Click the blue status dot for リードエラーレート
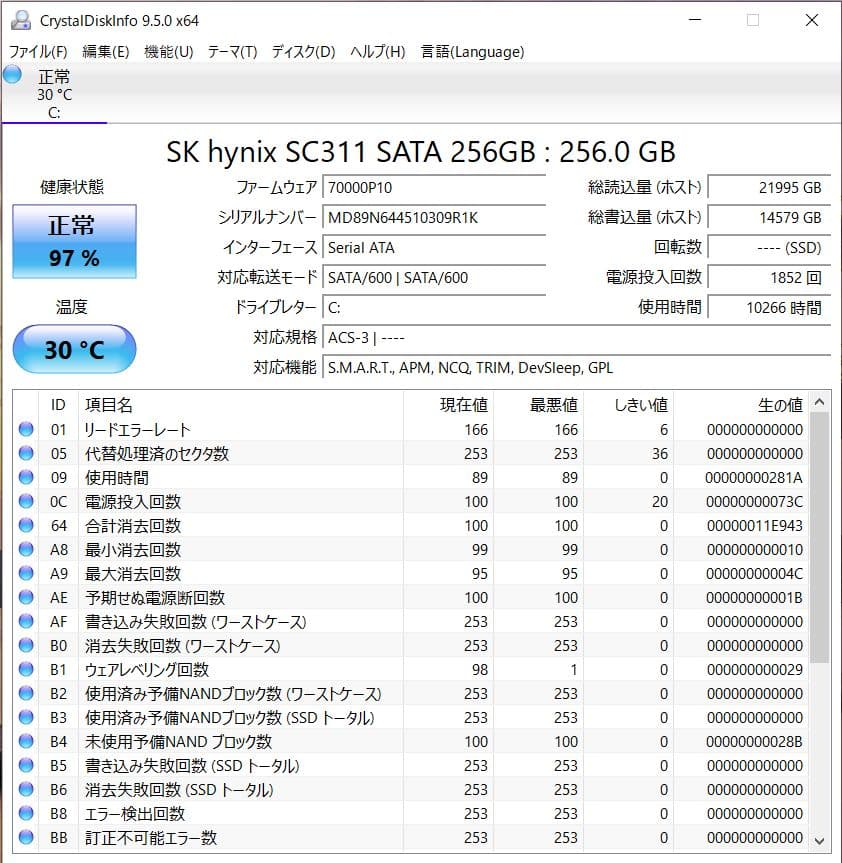This screenshot has width=842, height=863. point(25,429)
